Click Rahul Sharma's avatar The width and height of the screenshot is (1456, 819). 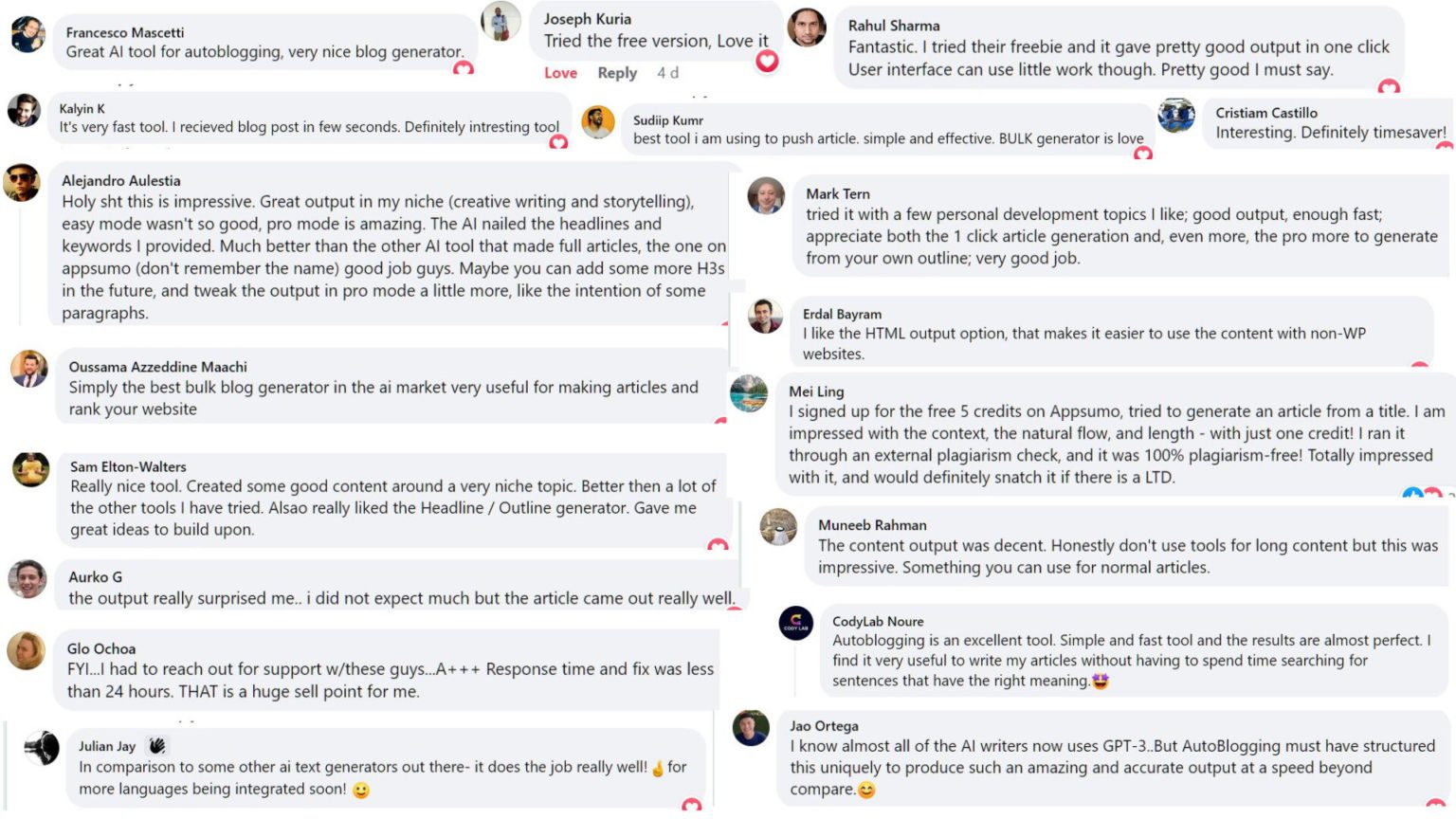click(807, 27)
